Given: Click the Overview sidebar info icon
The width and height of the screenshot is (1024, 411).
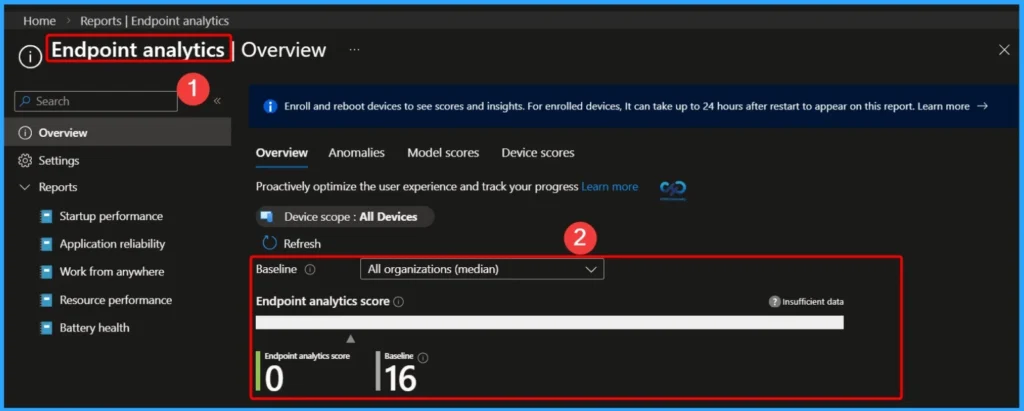Looking at the screenshot, I should tap(25, 133).
